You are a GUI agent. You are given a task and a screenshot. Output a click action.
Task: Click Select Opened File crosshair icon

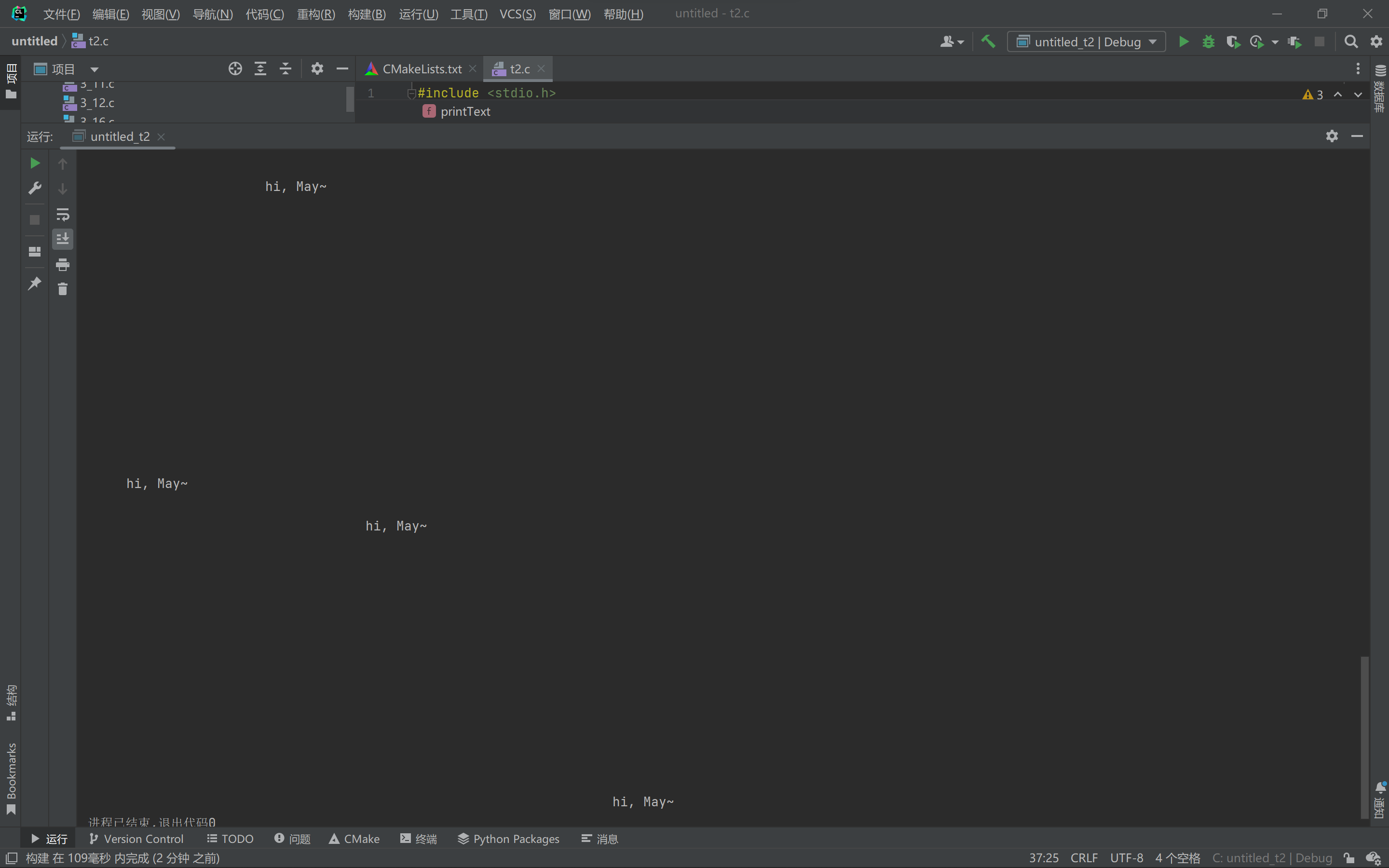(x=235, y=69)
